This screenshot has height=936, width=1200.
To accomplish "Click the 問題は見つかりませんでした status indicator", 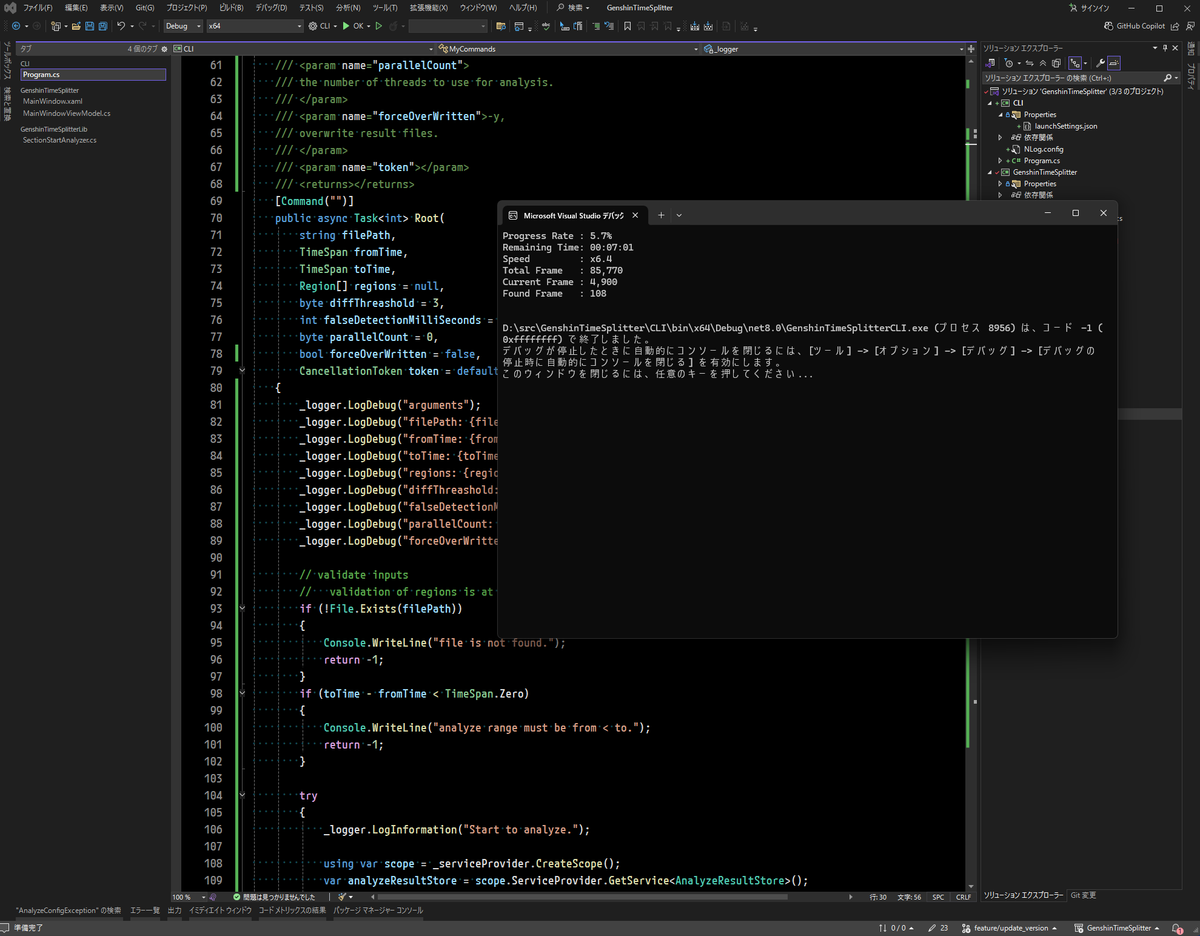I will click(x=275, y=897).
